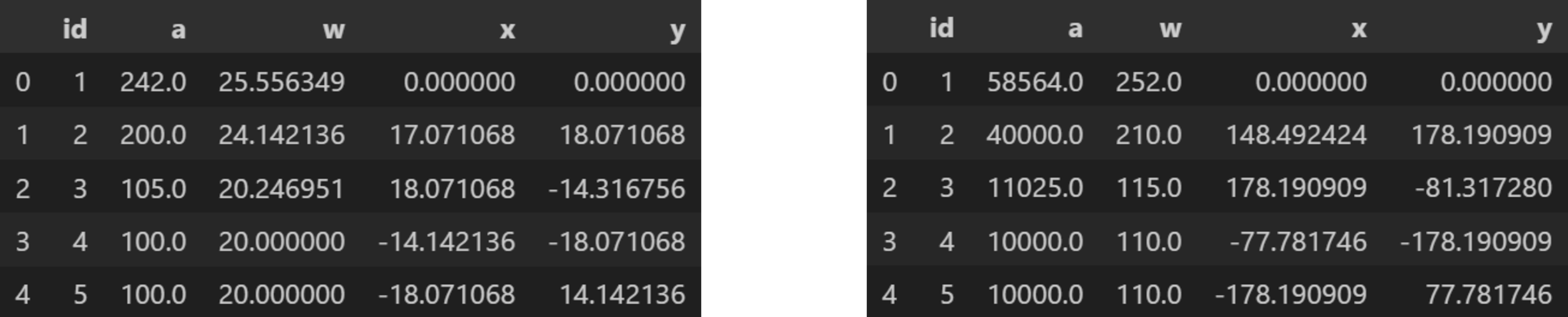Select the right table's 'y' column header
This screenshot has width=1568, height=317.
point(1544,29)
